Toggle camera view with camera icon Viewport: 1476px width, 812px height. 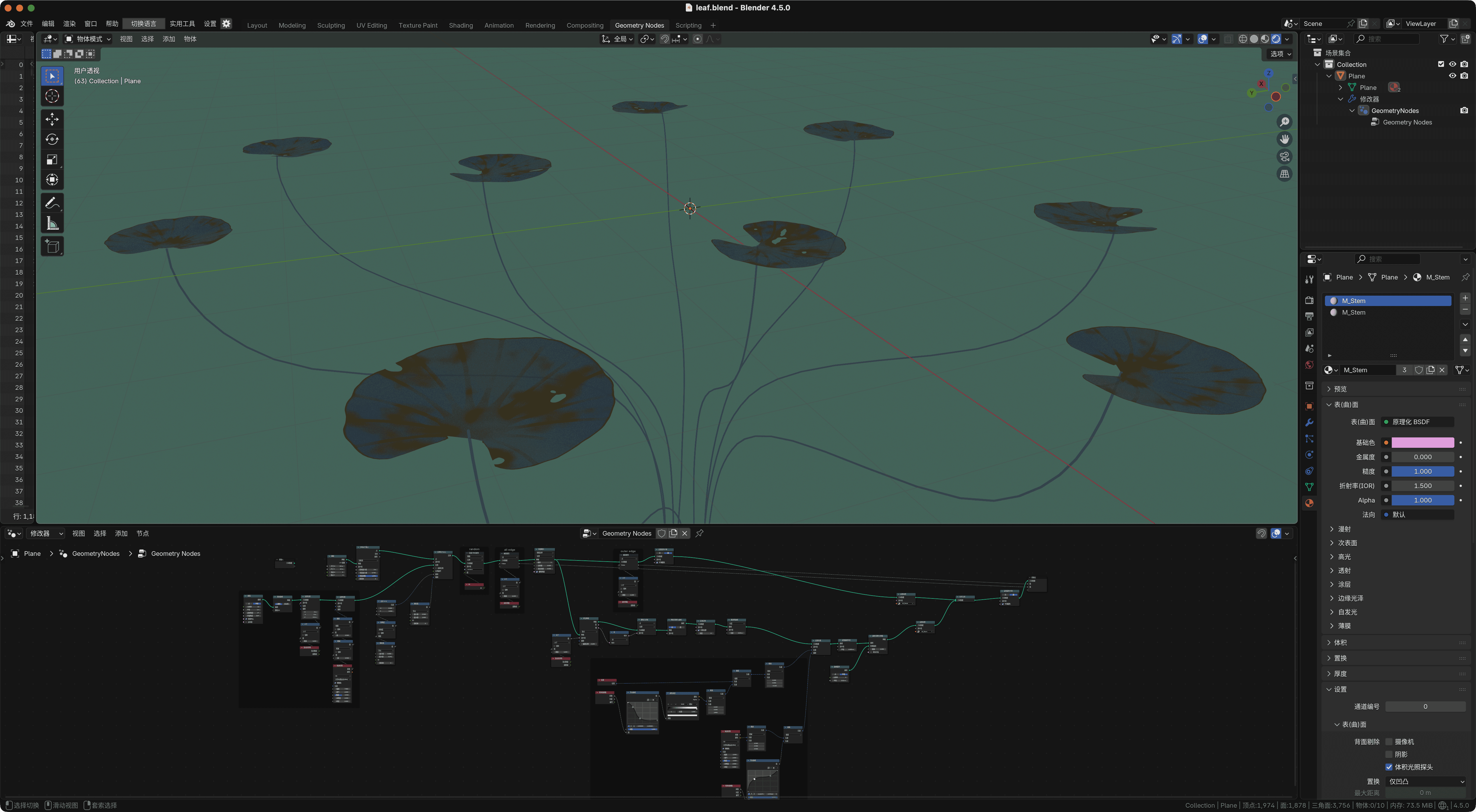pyautogui.click(x=1285, y=157)
